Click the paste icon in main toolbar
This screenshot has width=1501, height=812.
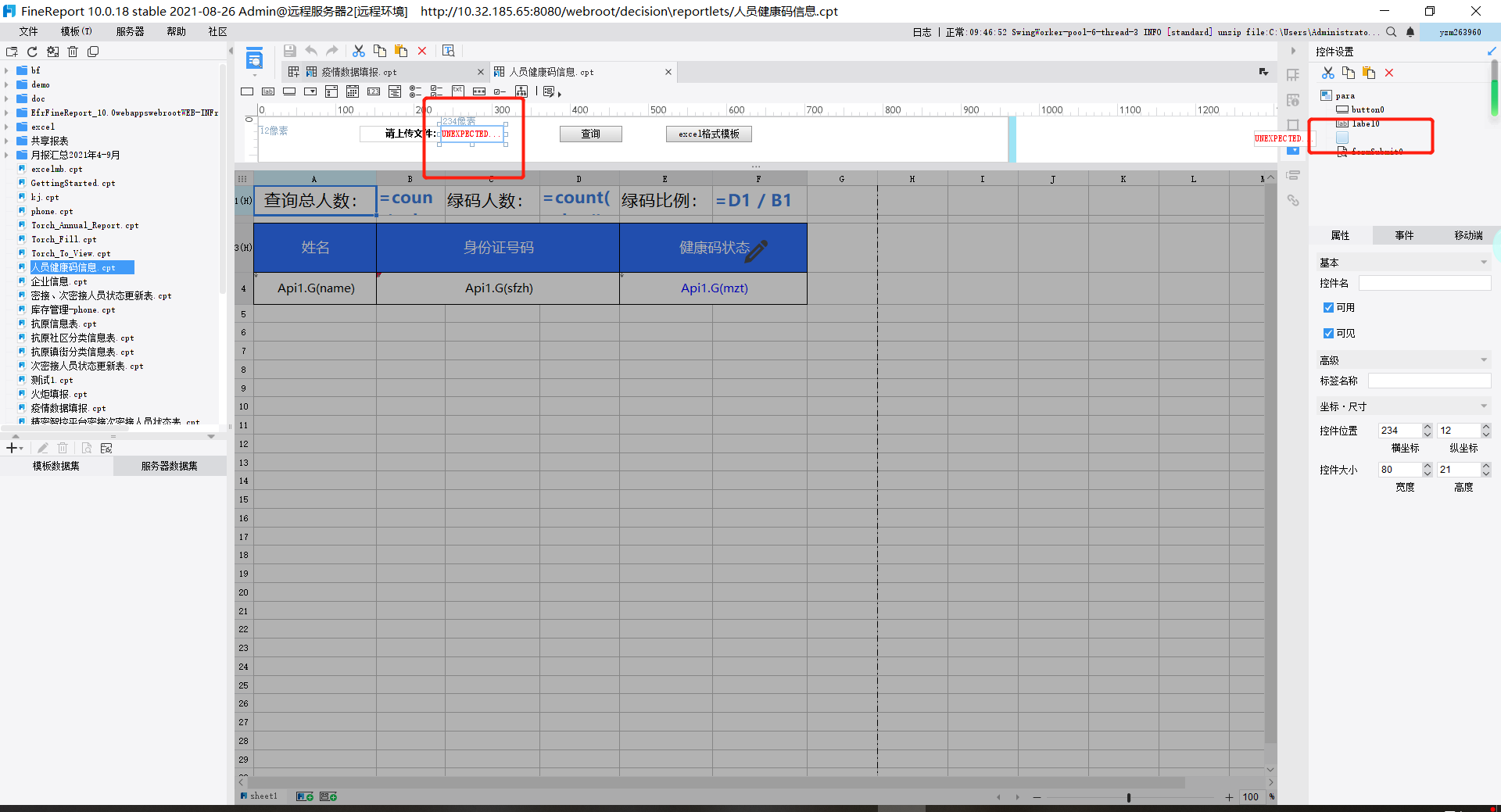tap(401, 51)
